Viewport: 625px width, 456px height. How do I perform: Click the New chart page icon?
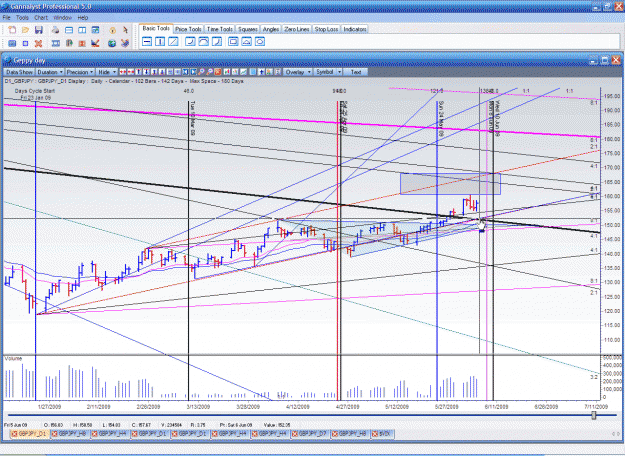[12, 30]
